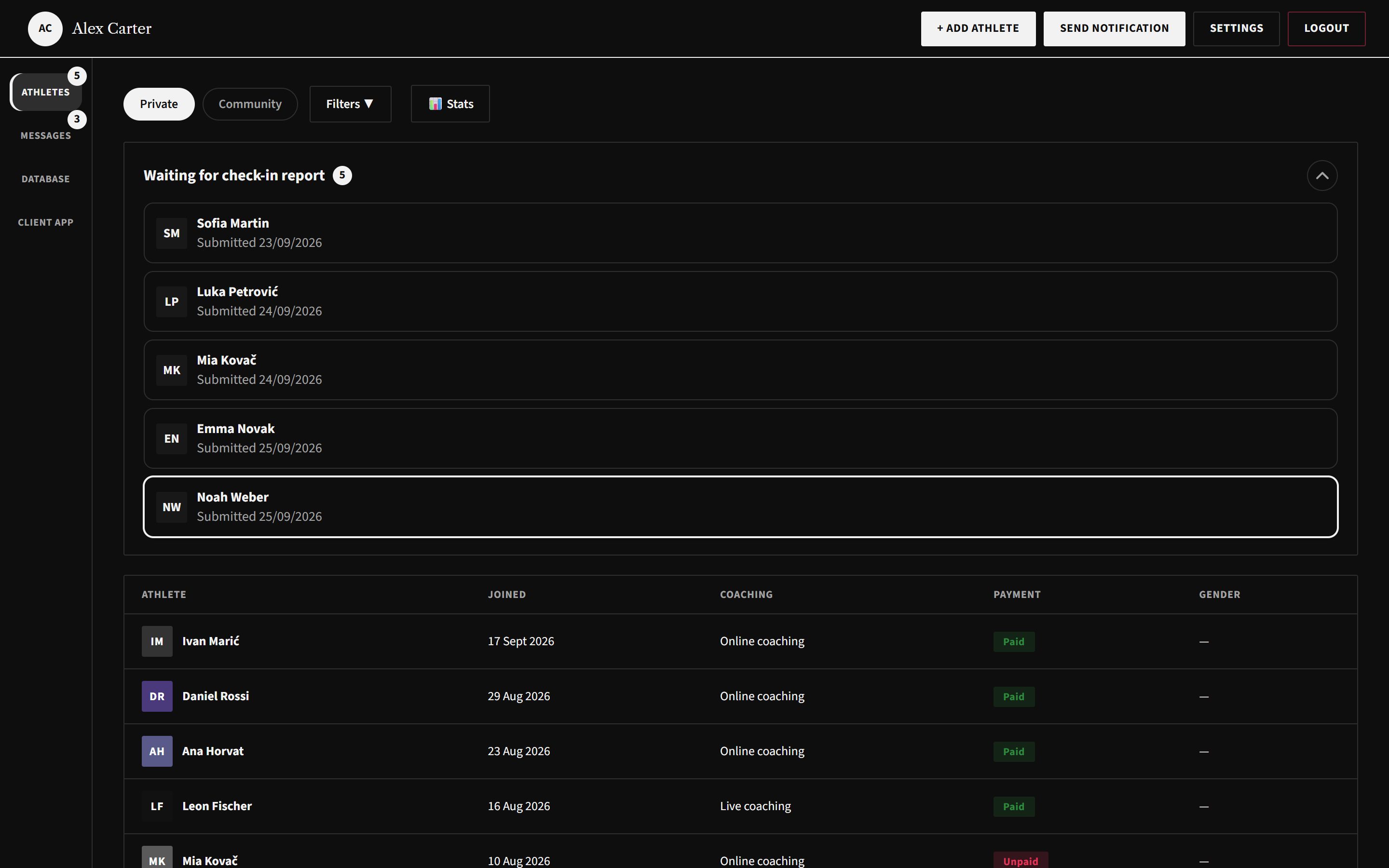The height and width of the screenshot is (868, 1389).
Task: Select Leon Fischer name in table
Action: coord(217,807)
